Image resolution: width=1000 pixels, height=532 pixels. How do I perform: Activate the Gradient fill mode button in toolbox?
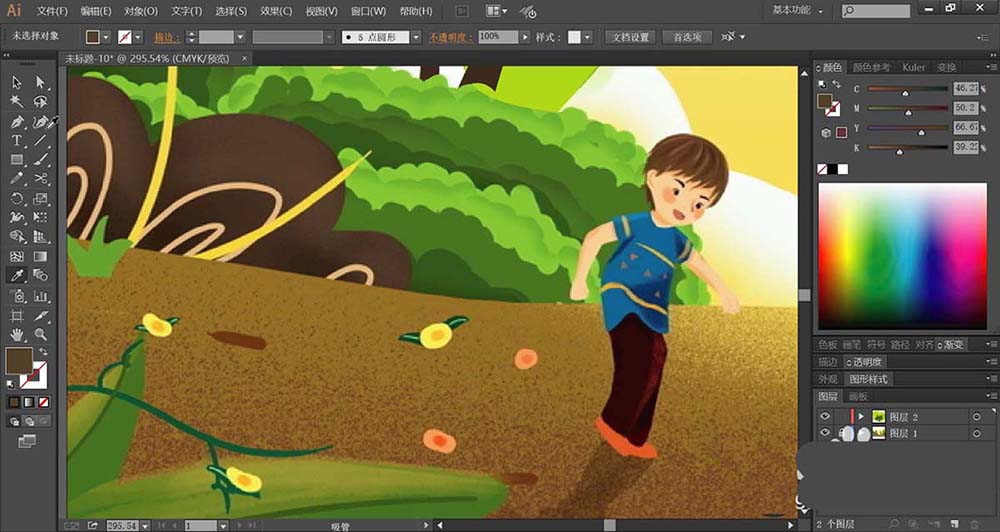29,403
